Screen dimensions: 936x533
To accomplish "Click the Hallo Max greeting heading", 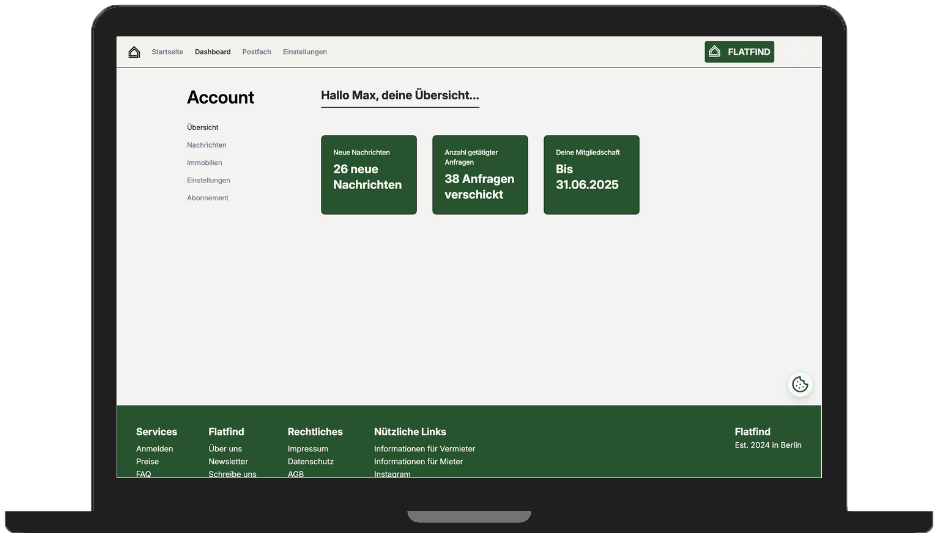I will coord(400,95).
